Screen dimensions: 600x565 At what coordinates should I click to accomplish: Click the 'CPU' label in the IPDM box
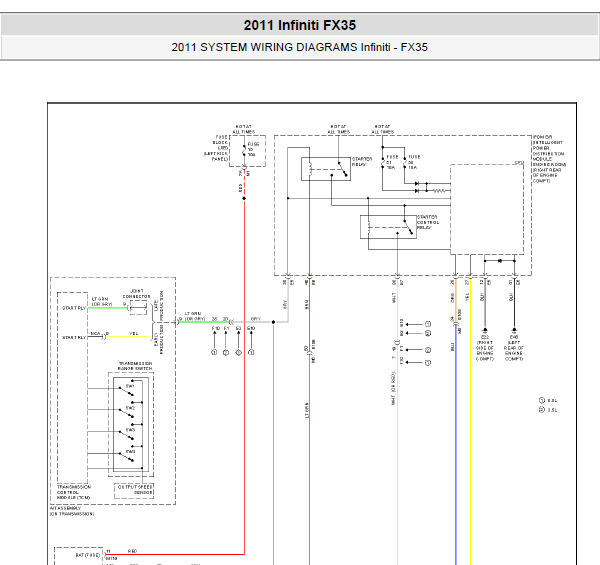pos(519,163)
